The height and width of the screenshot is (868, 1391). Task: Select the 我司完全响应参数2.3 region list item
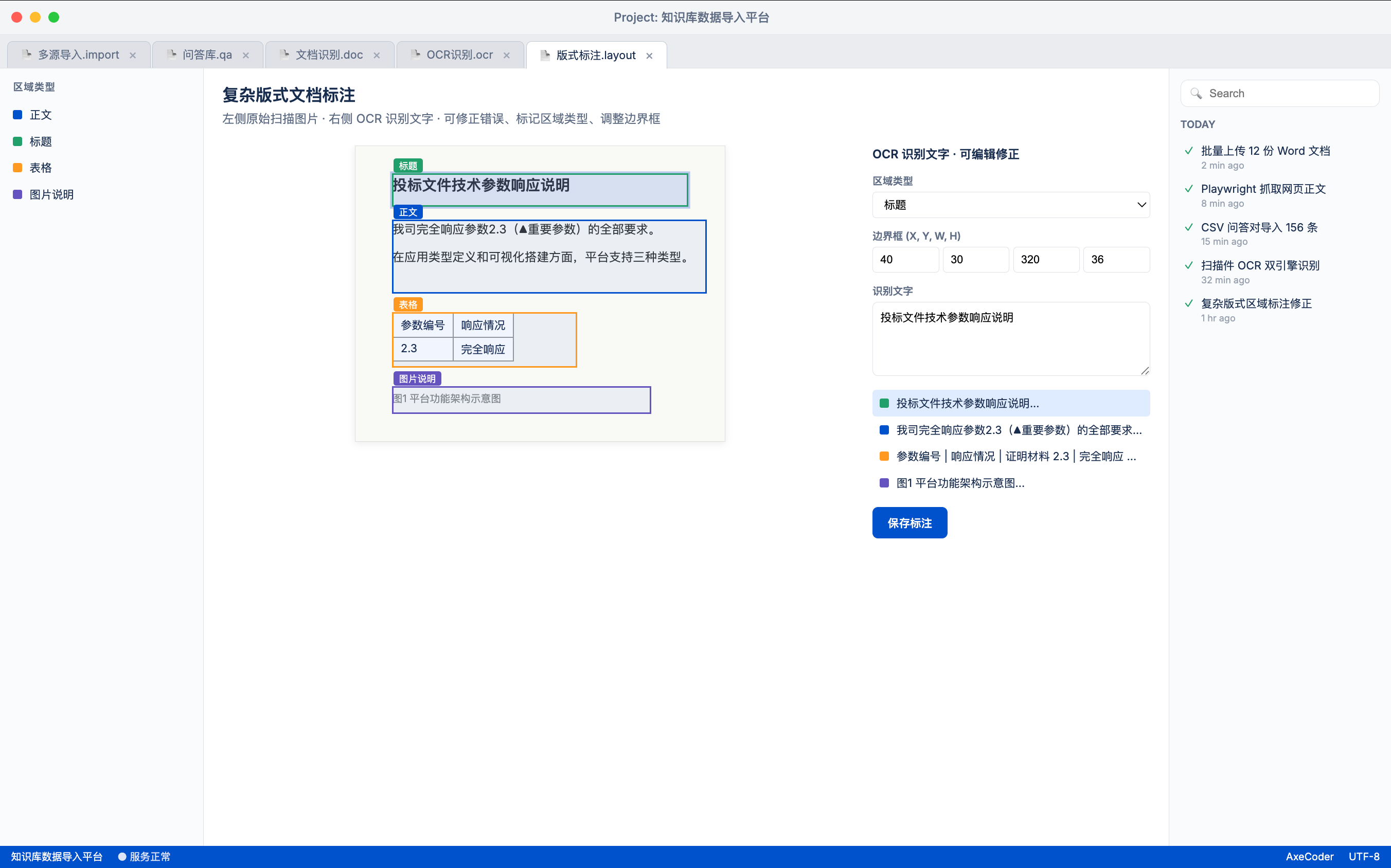(x=1011, y=430)
